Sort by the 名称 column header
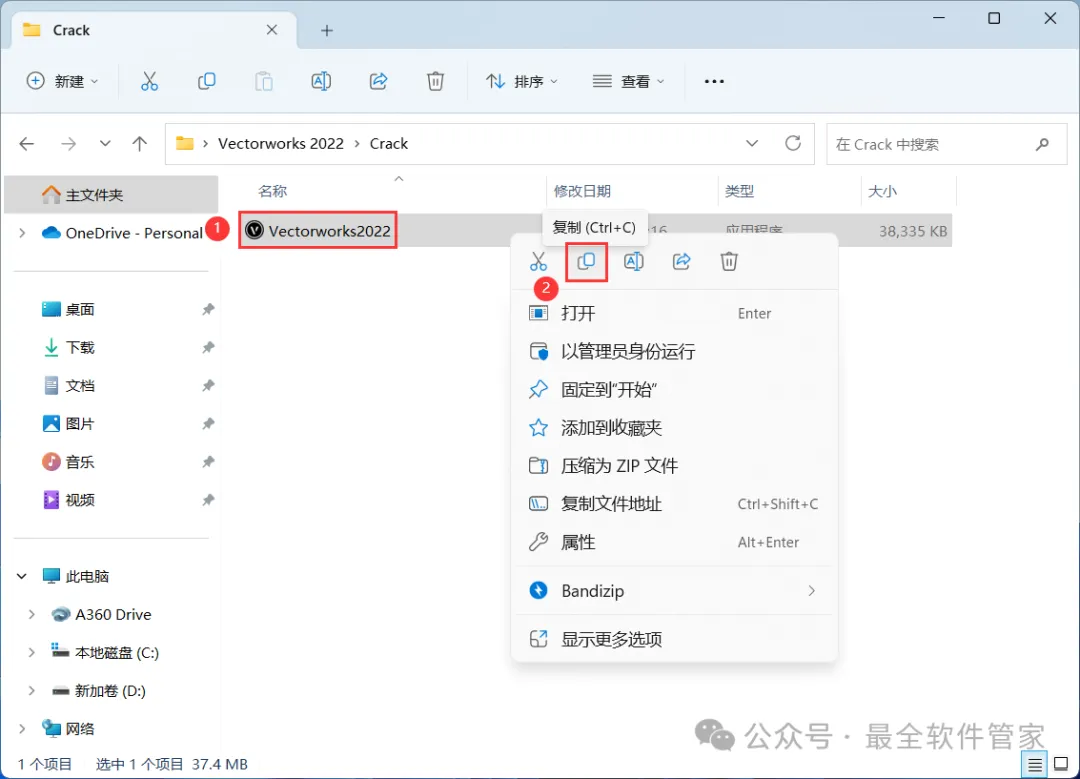Viewport: 1080px width, 779px height. click(x=273, y=191)
